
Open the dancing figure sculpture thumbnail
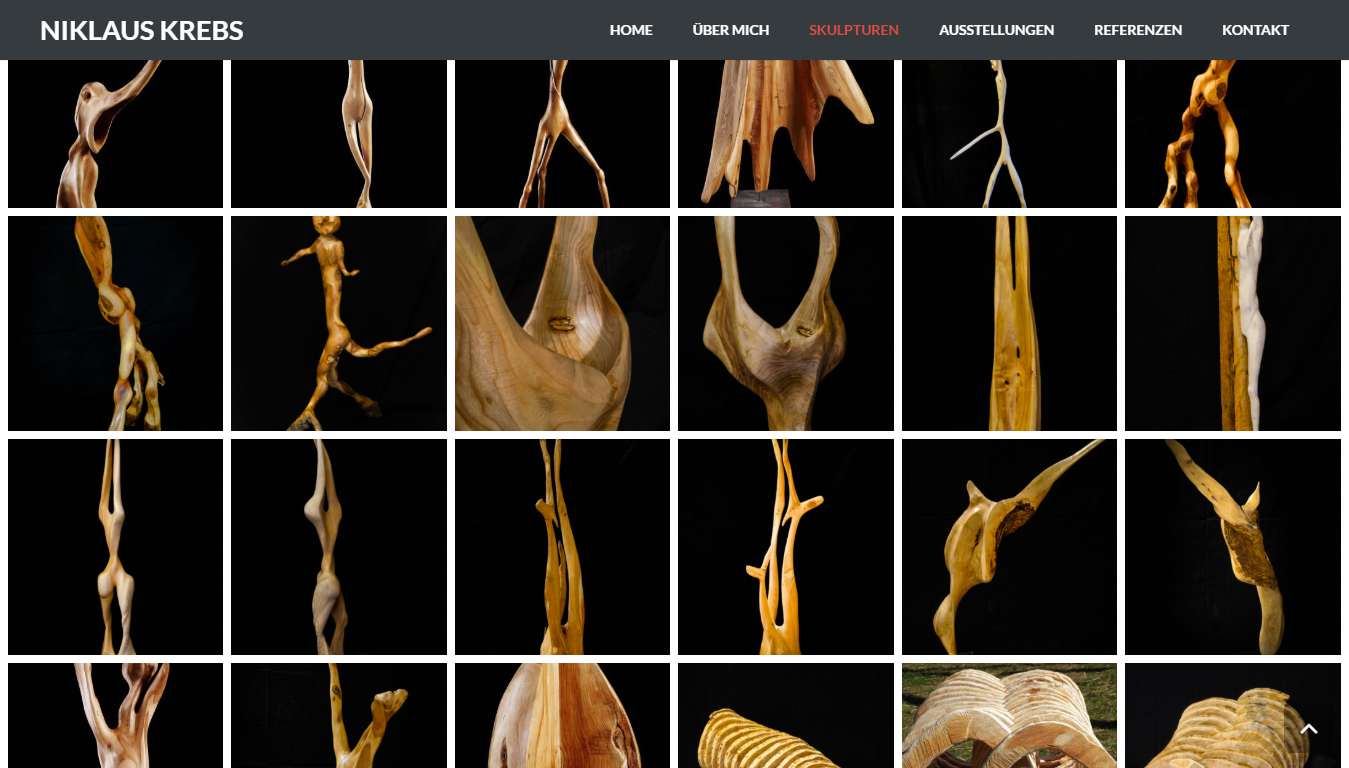[338, 323]
